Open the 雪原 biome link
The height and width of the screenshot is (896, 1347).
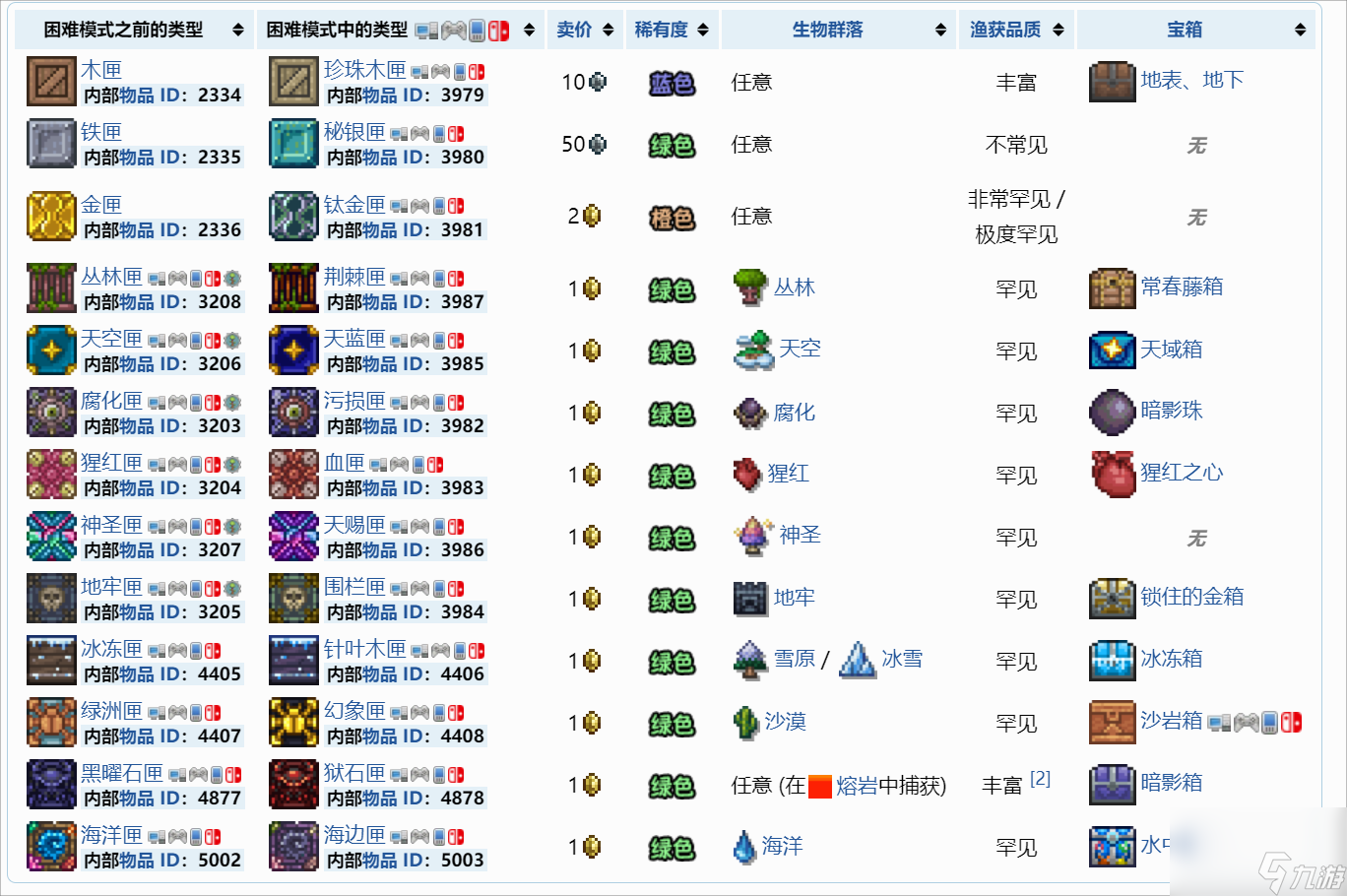point(795,658)
